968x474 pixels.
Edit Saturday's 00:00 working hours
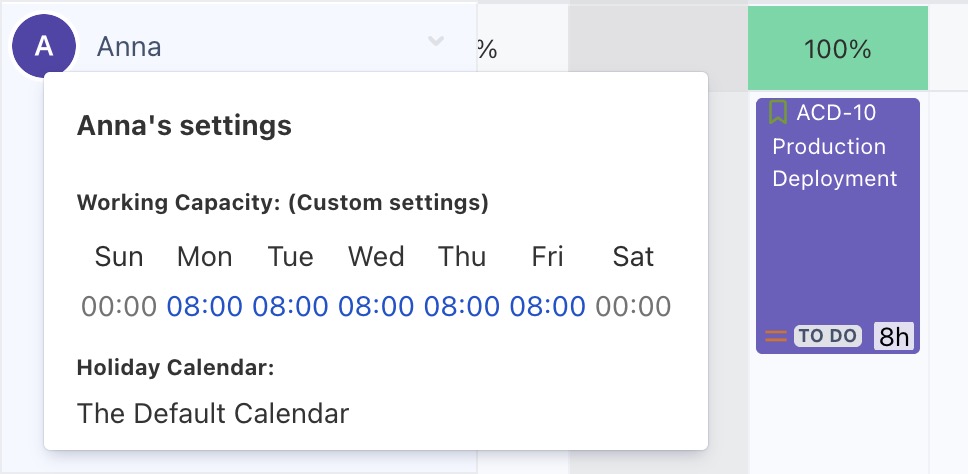633,306
